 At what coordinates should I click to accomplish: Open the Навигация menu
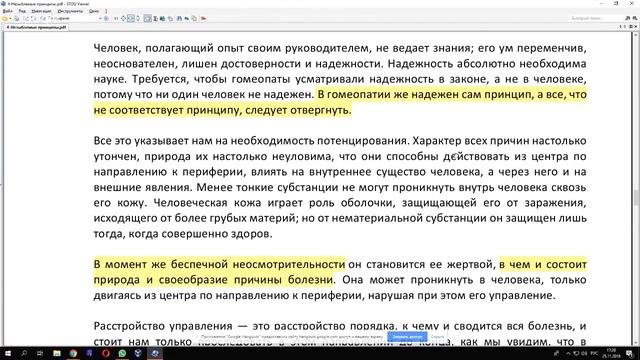(x=41, y=11)
